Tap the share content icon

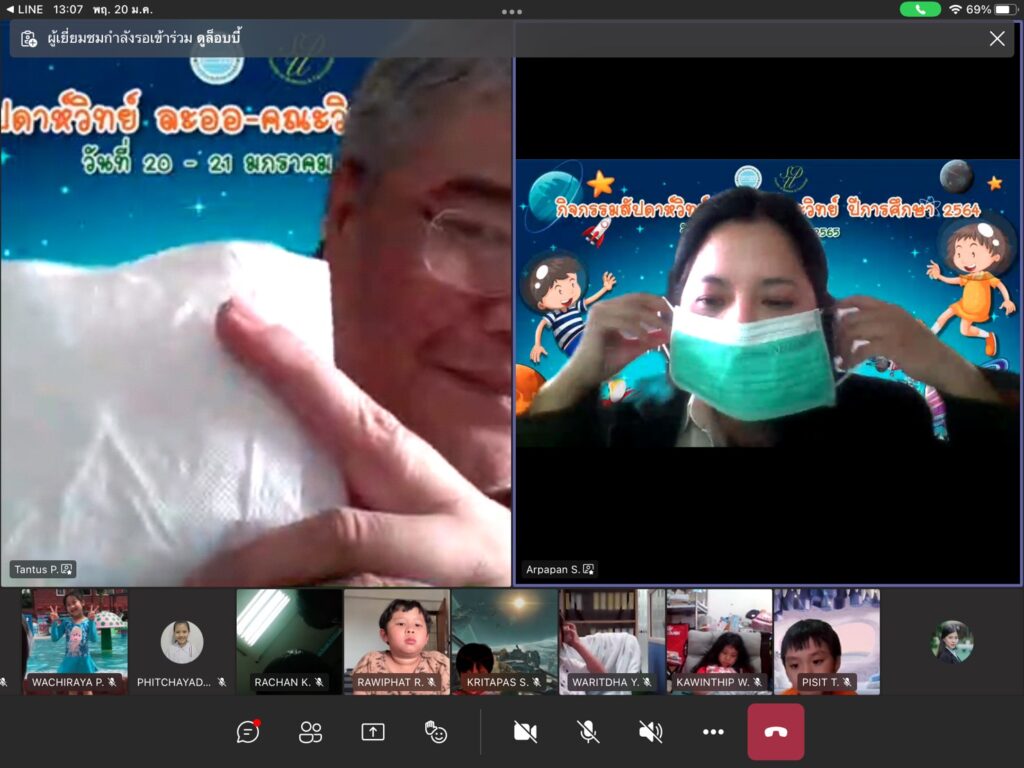[373, 732]
